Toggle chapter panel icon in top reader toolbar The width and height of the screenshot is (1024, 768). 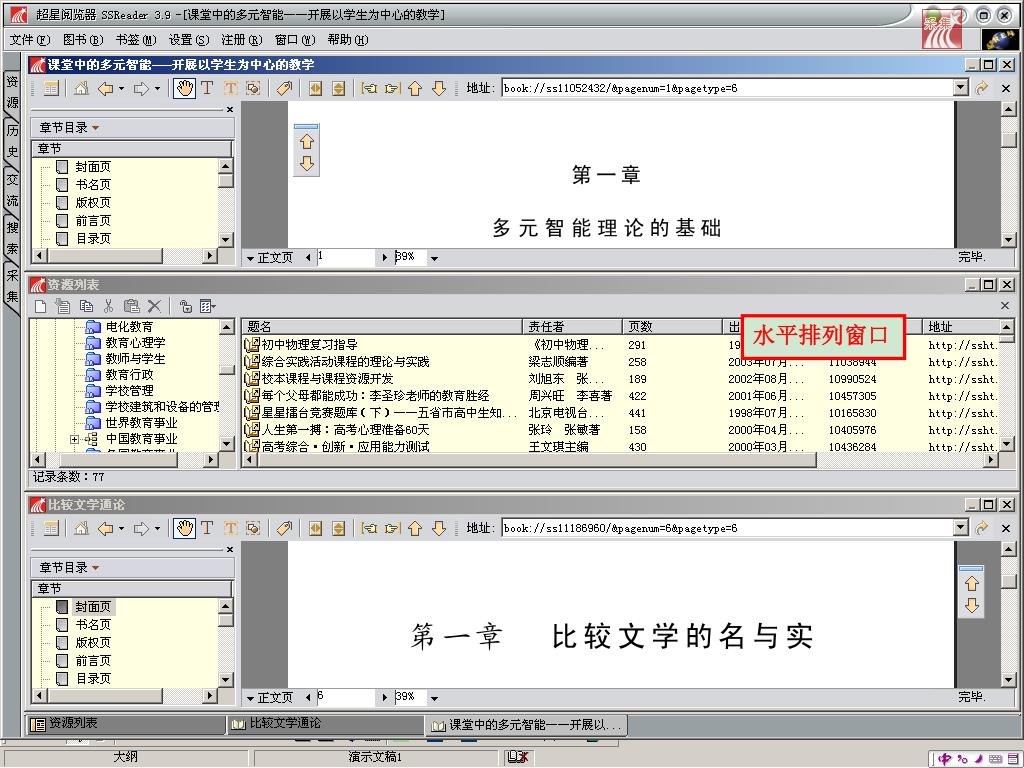point(52,88)
